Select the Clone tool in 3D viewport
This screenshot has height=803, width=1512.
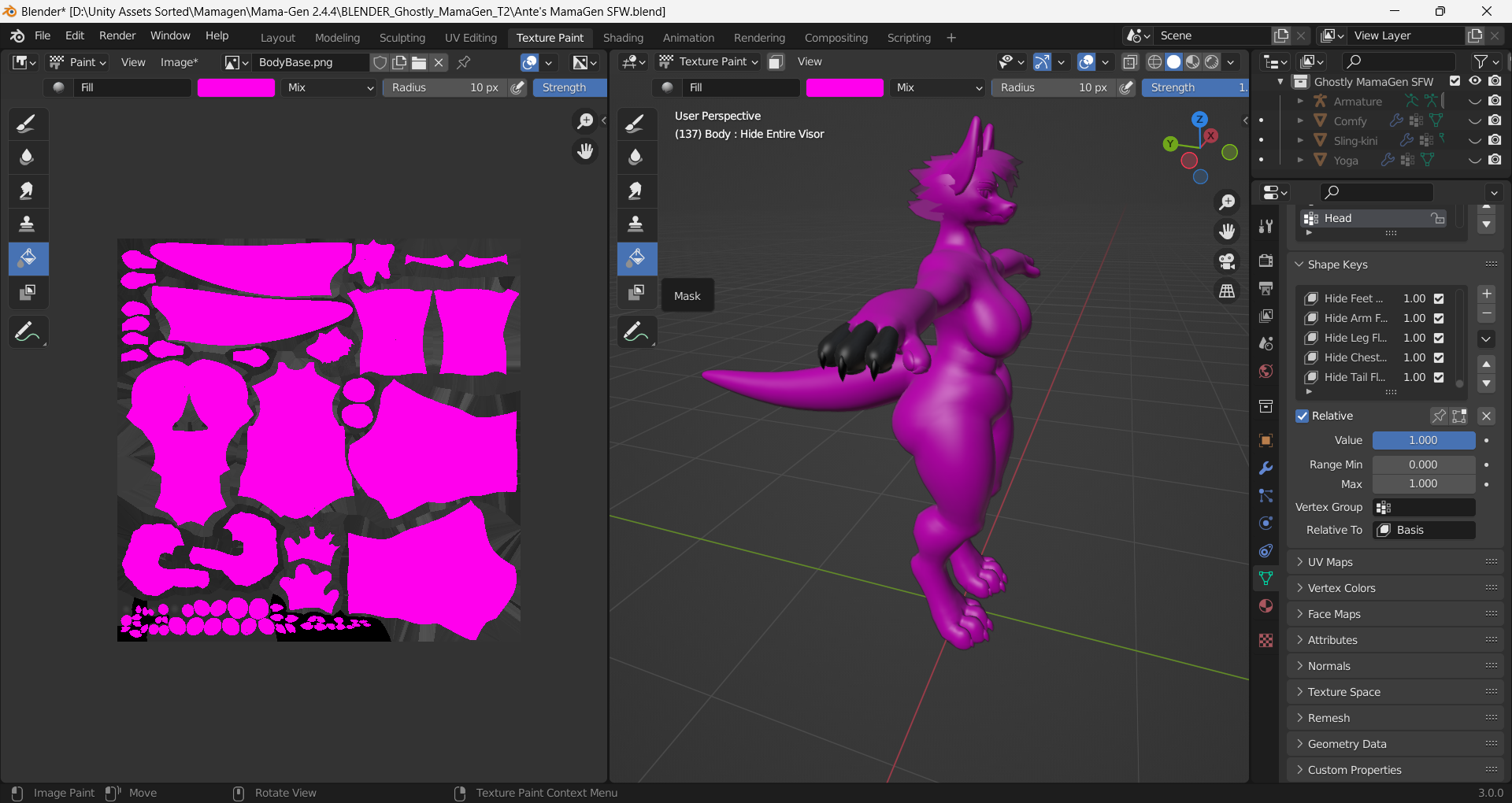click(x=636, y=224)
